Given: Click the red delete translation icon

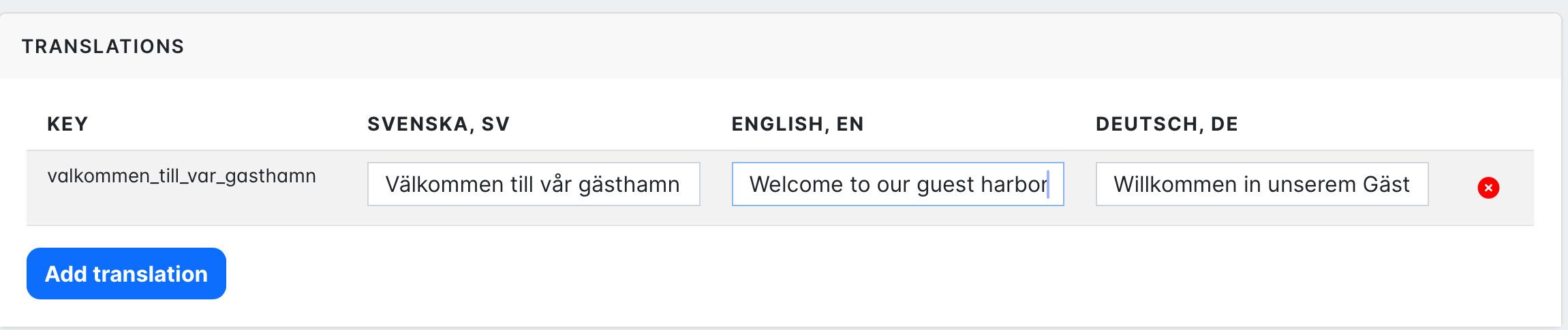Looking at the screenshot, I should tap(1488, 187).
